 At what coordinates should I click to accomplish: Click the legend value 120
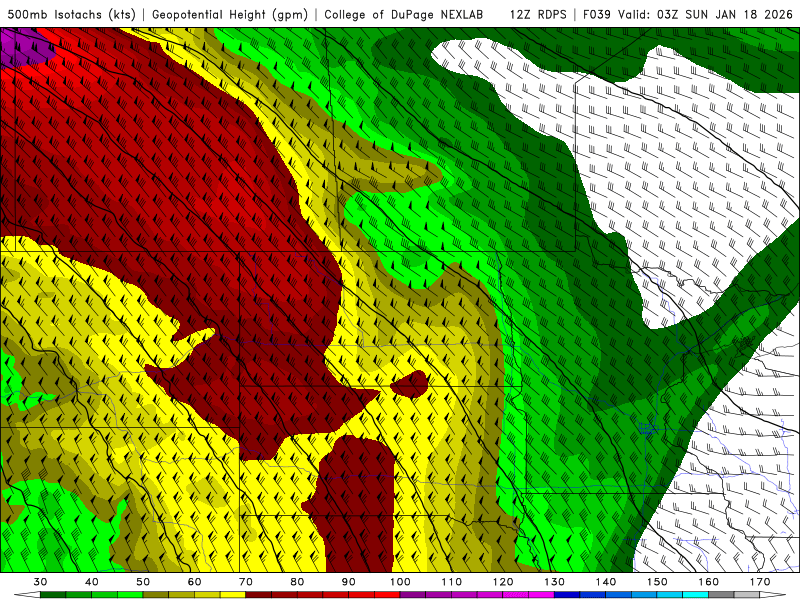click(x=503, y=582)
